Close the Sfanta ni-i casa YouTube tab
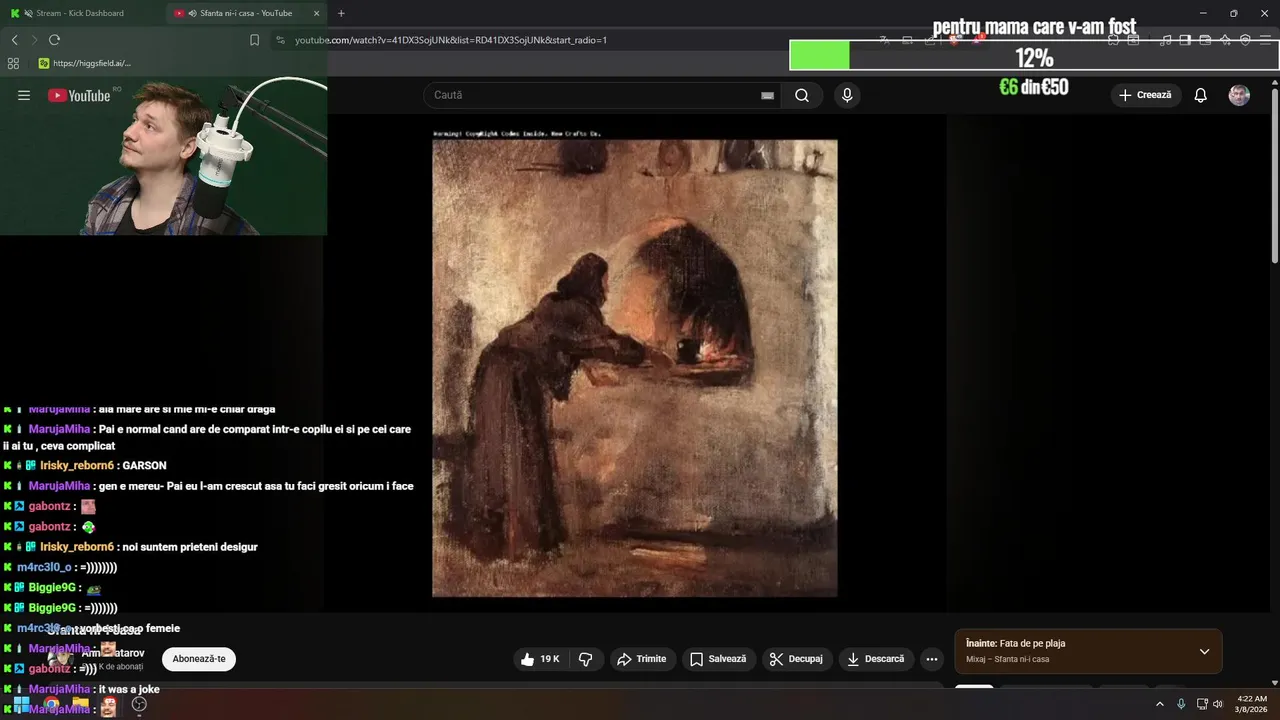The height and width of the screenshot is (720, 1280). coord(316,13)
